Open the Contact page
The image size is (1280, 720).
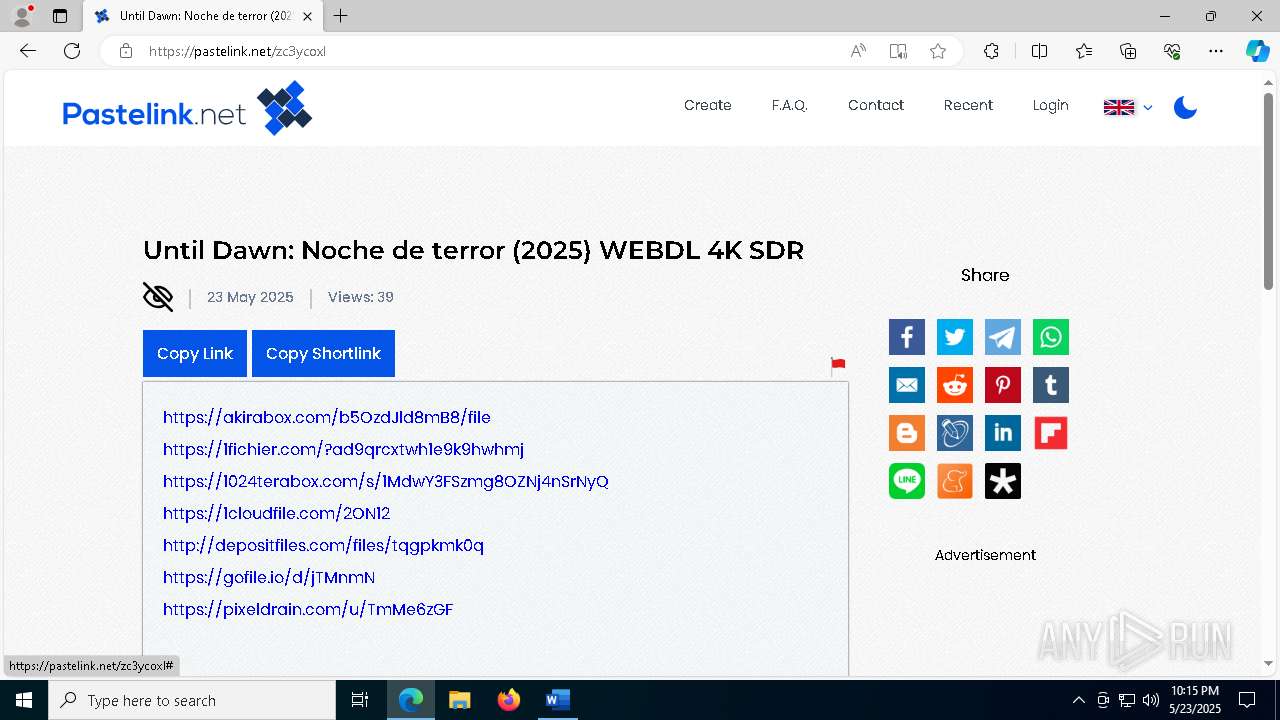coord(876,105)
